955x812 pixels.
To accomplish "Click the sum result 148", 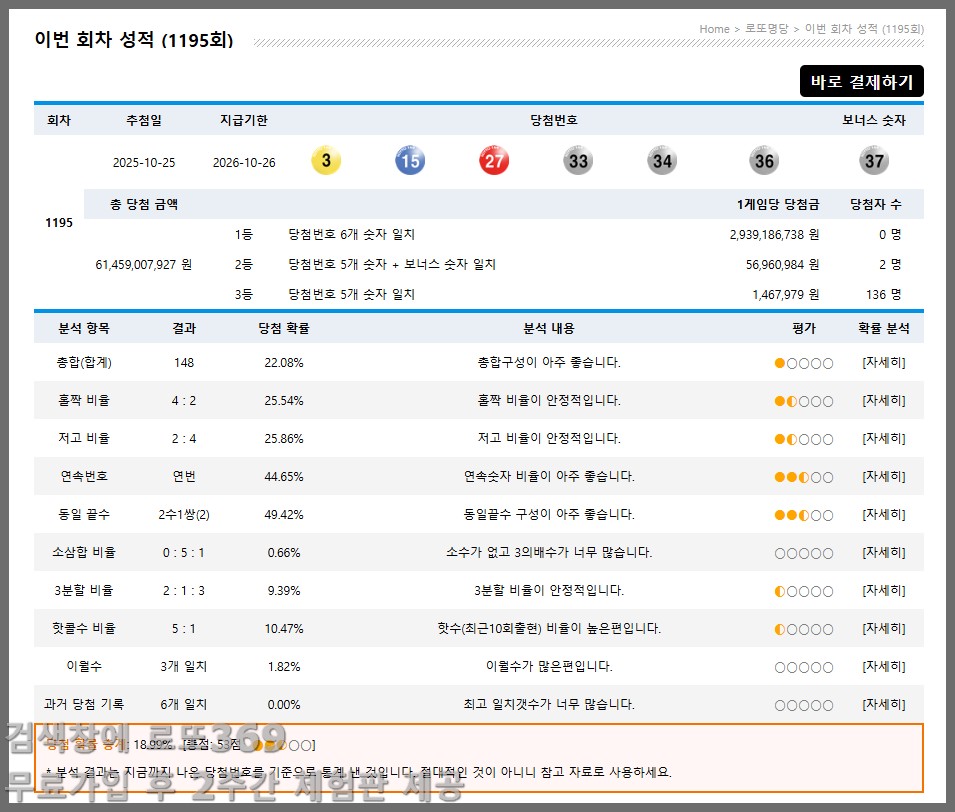I will [x=184, y=362].
